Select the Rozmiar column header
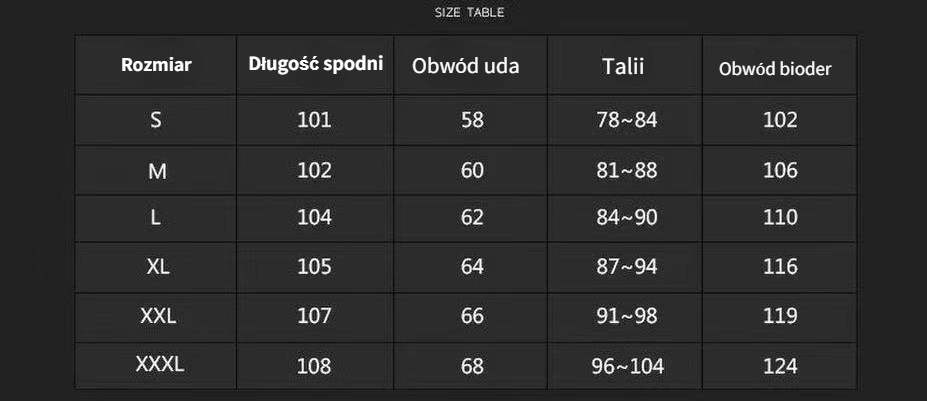This screenshot has width=927, height=401. 156,65
